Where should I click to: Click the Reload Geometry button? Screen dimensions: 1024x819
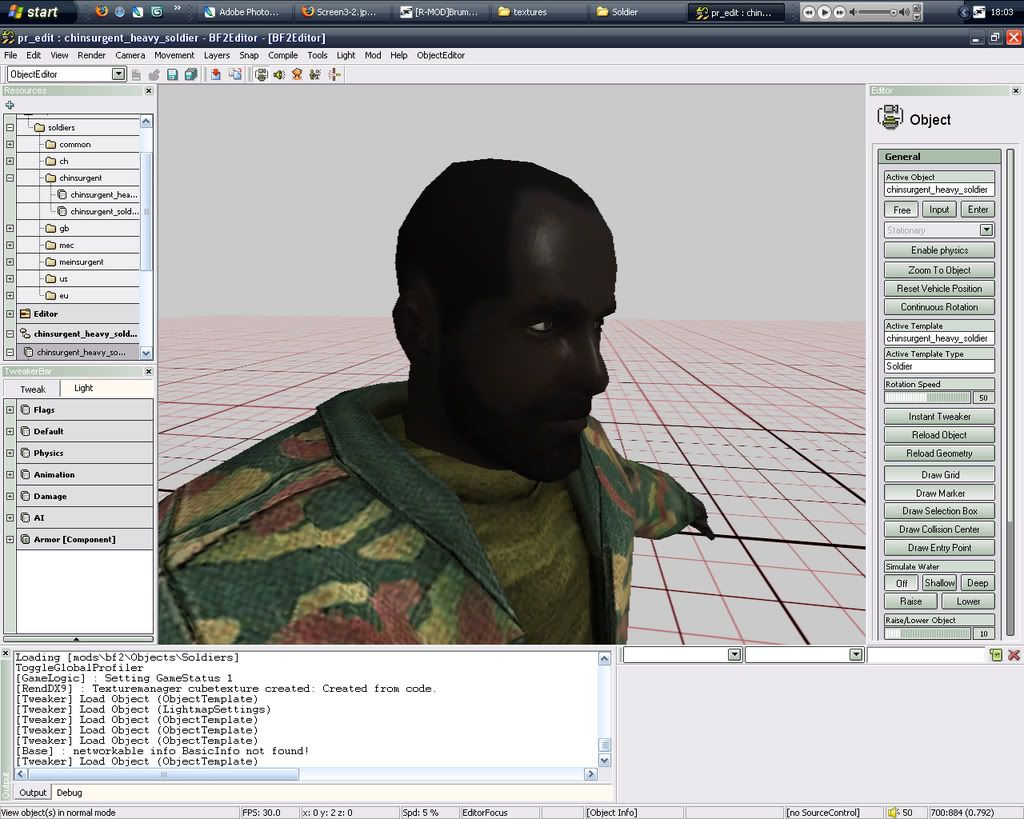click(x=939, y=453)
